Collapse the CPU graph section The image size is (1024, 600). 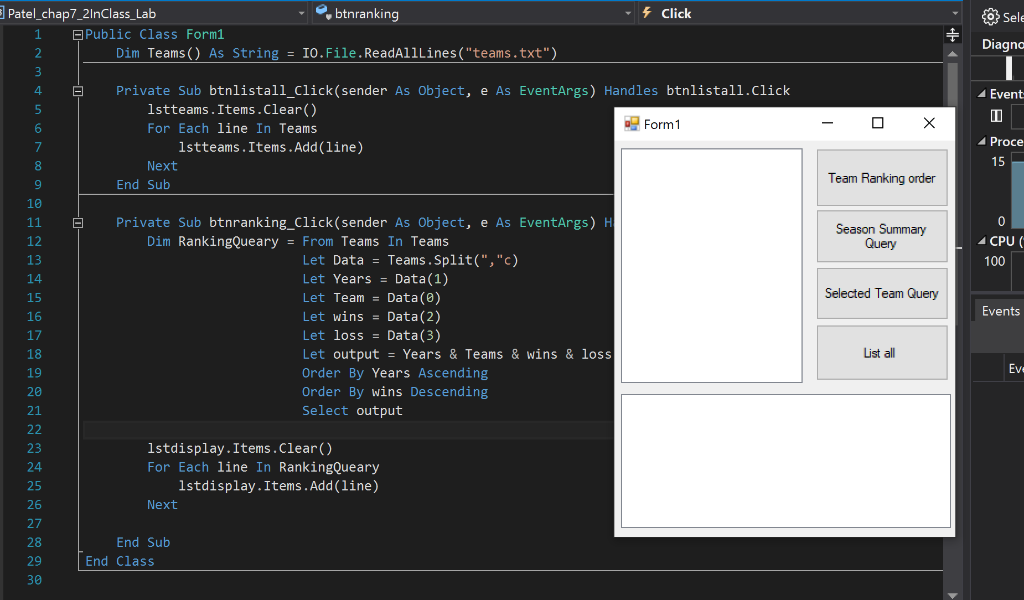[x=981, y=241]
